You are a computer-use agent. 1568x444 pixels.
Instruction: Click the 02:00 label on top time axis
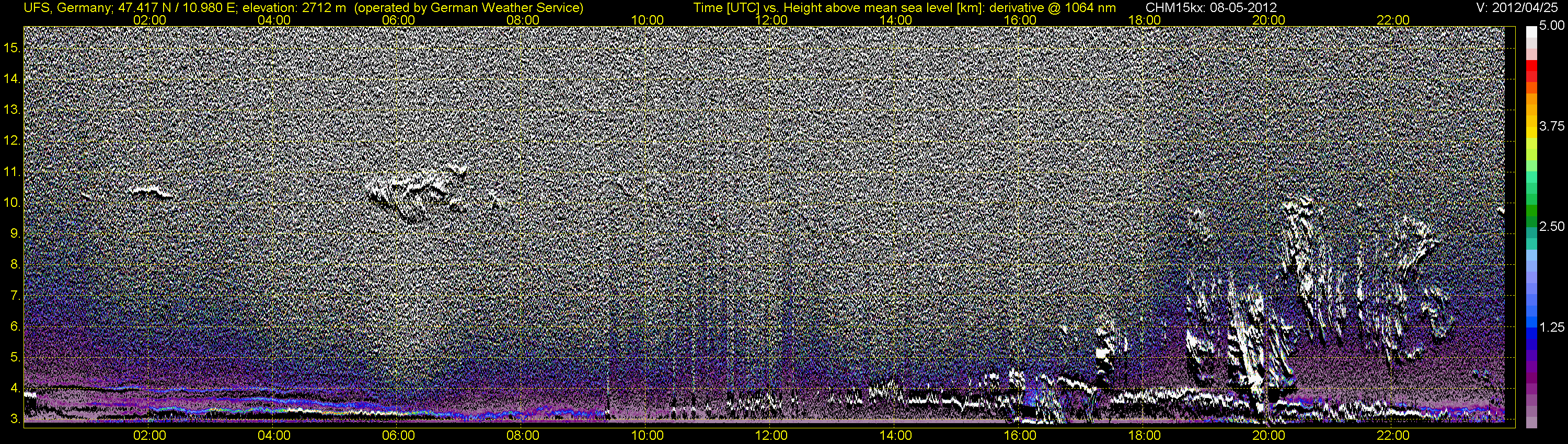click(149, 20)
